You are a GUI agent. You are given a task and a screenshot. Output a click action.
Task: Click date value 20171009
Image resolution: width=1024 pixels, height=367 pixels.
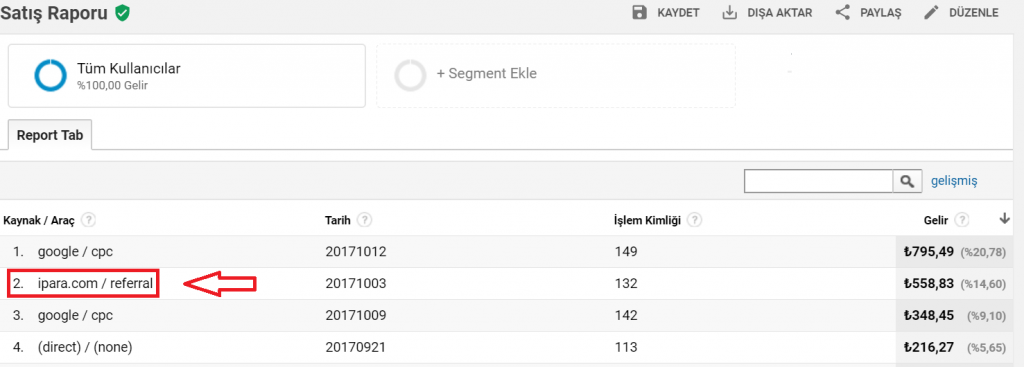(355, 315)
